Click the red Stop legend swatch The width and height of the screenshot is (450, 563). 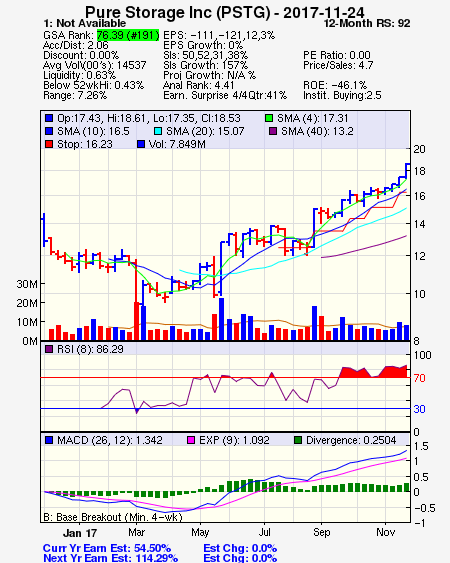[x=49, y=144]
